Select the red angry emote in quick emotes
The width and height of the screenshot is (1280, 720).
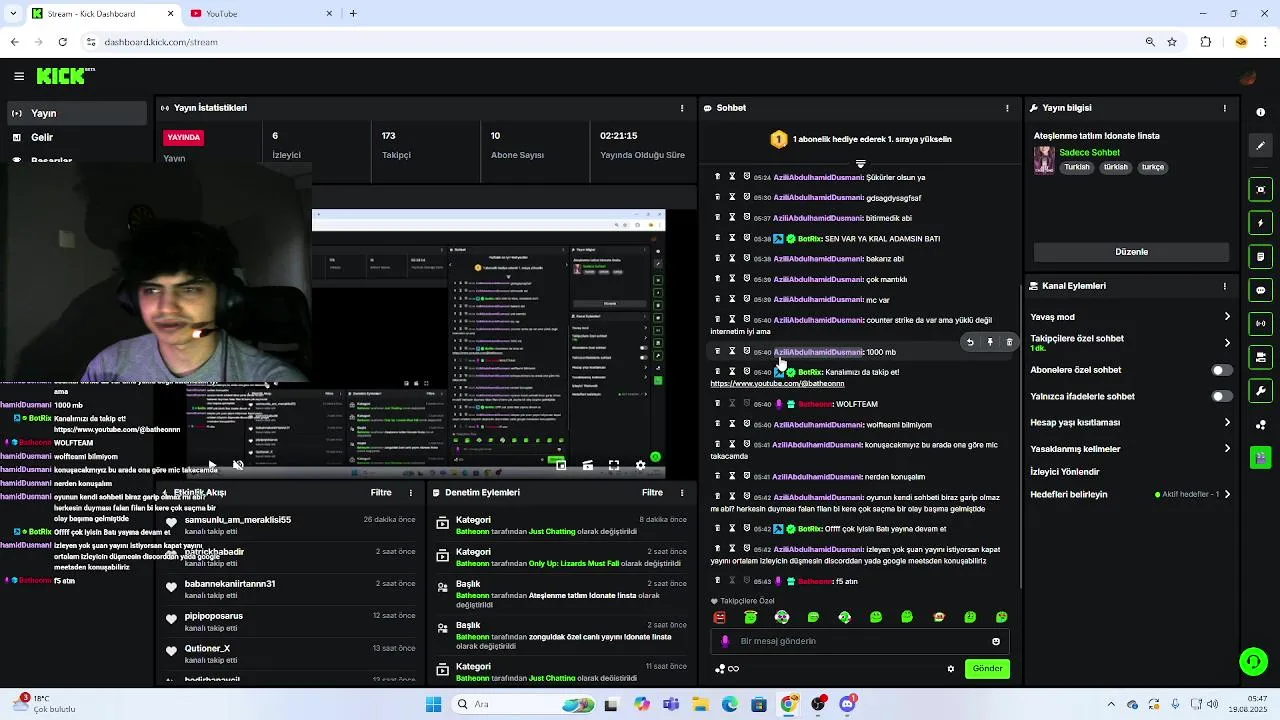pyautogui.click(x=719, y=617)
